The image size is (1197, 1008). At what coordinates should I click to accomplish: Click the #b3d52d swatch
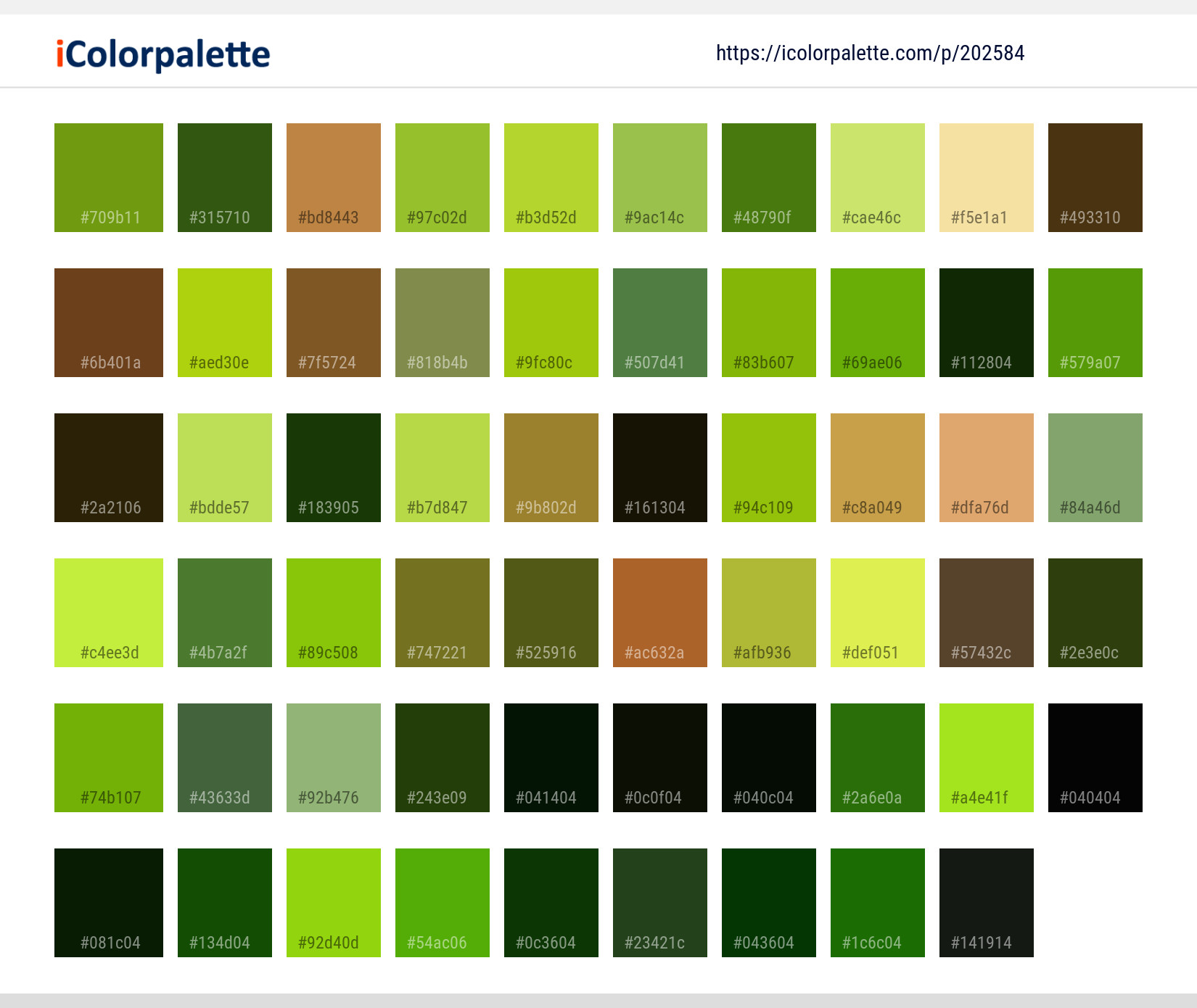tap(551, 178)
